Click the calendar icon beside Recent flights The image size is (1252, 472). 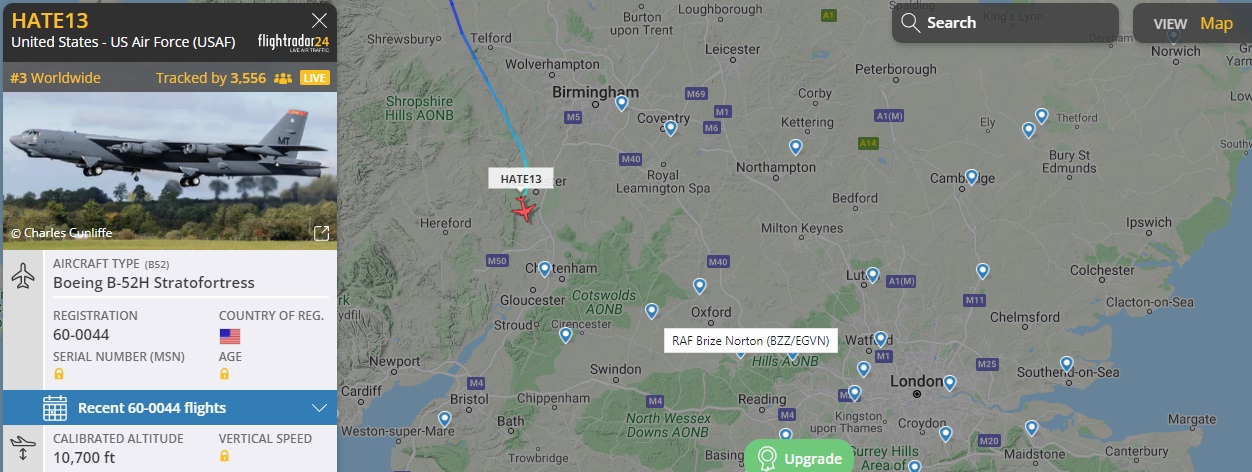55,408
